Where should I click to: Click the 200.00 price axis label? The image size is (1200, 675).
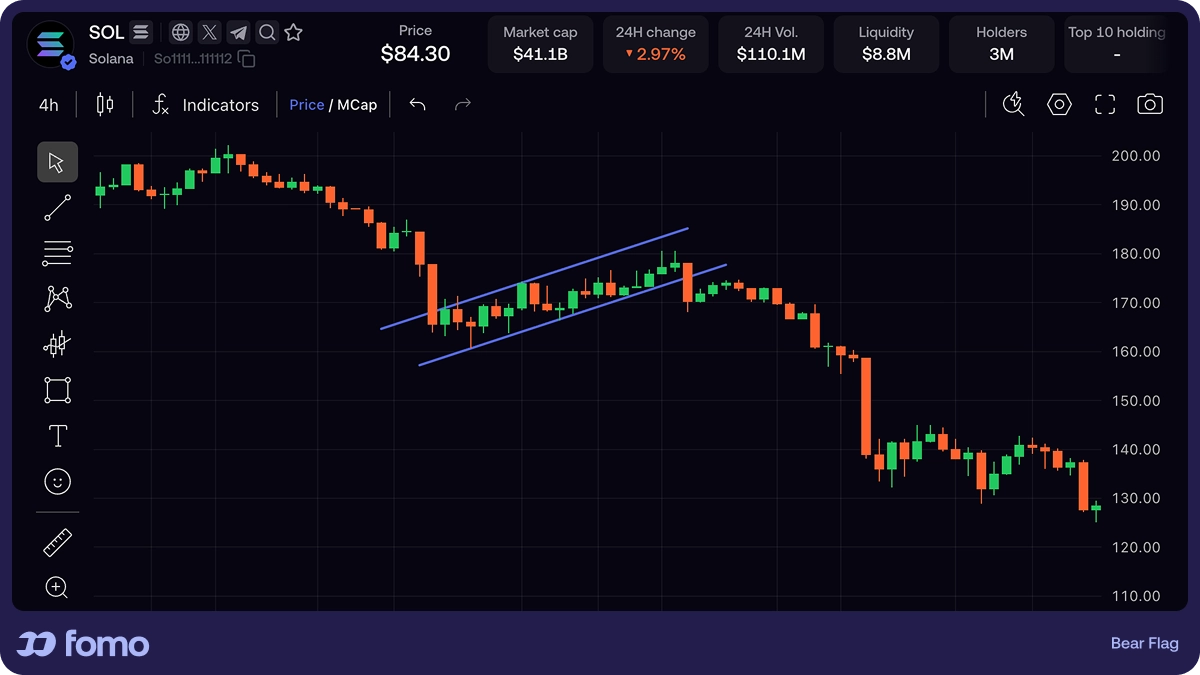click(x=1136, y=156)
